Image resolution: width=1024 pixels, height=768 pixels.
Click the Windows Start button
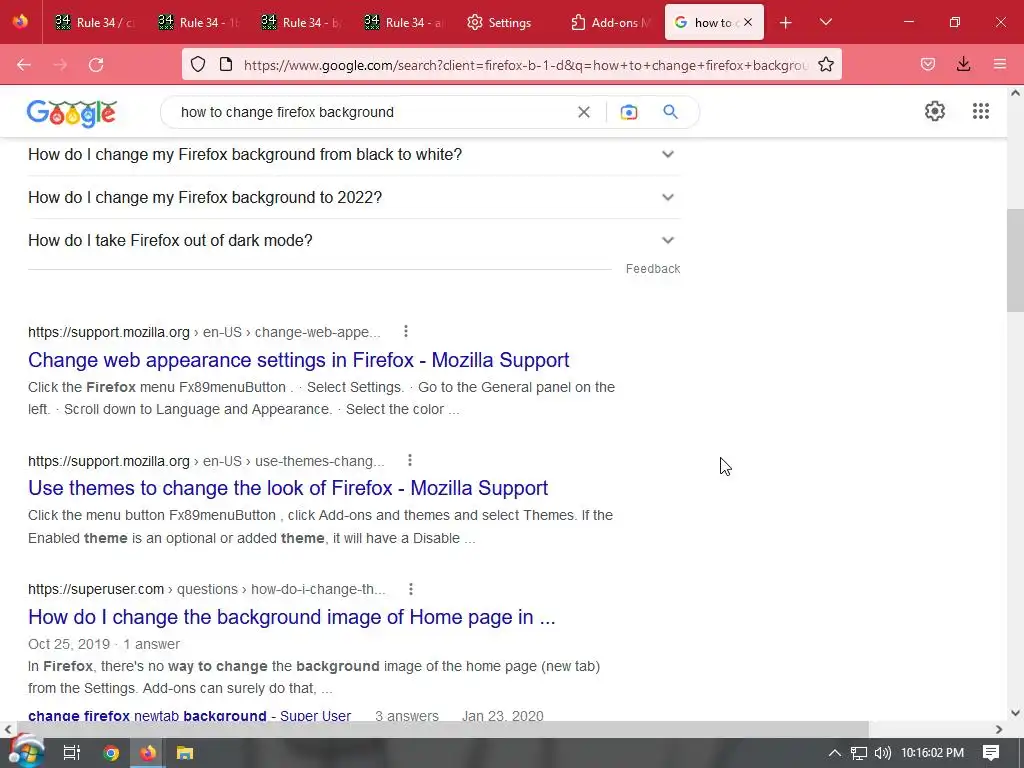[x=26, y=752]
